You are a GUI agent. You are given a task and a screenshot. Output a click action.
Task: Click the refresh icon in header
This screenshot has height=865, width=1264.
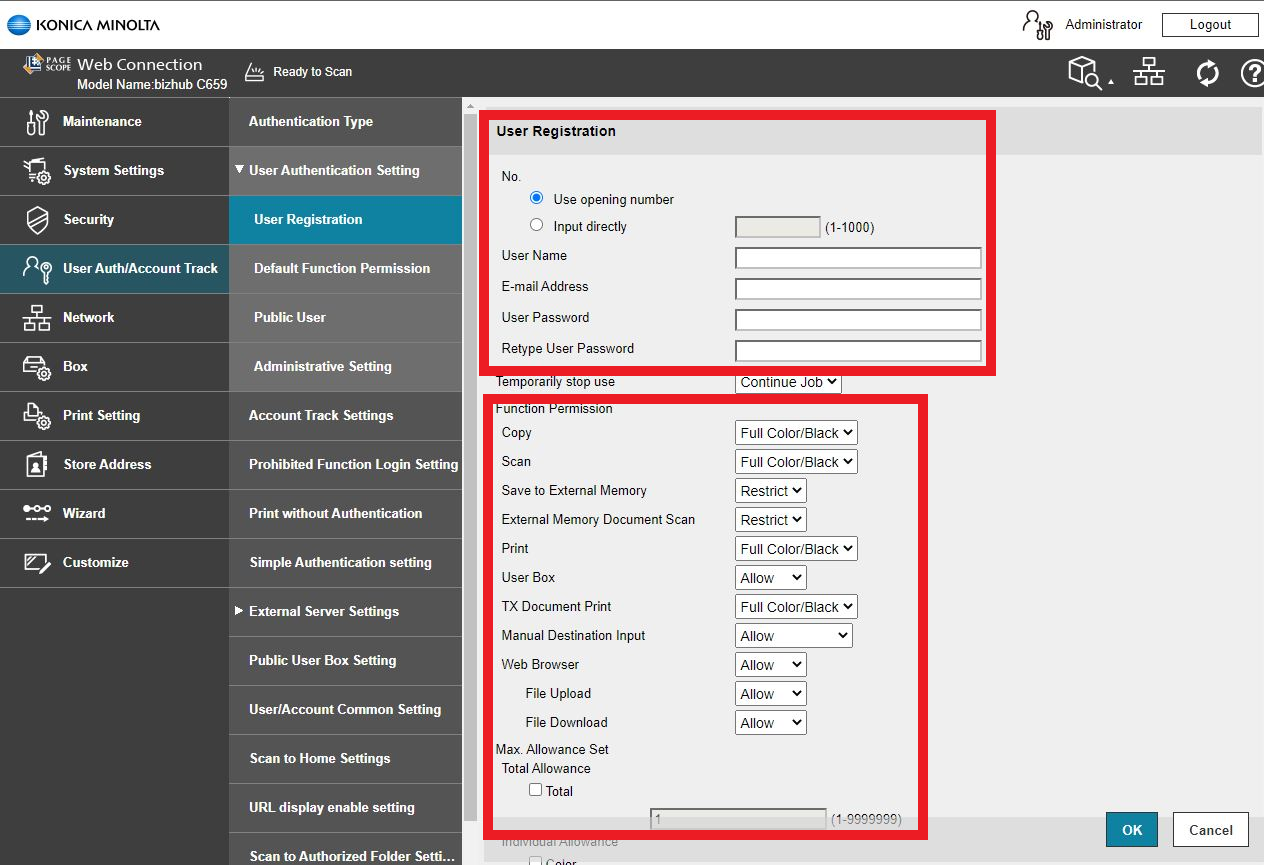click(1207, 73)
